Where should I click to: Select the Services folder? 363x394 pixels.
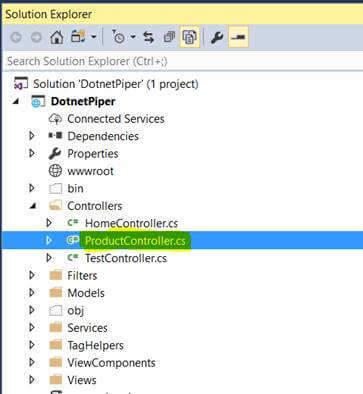pos(87,328)
